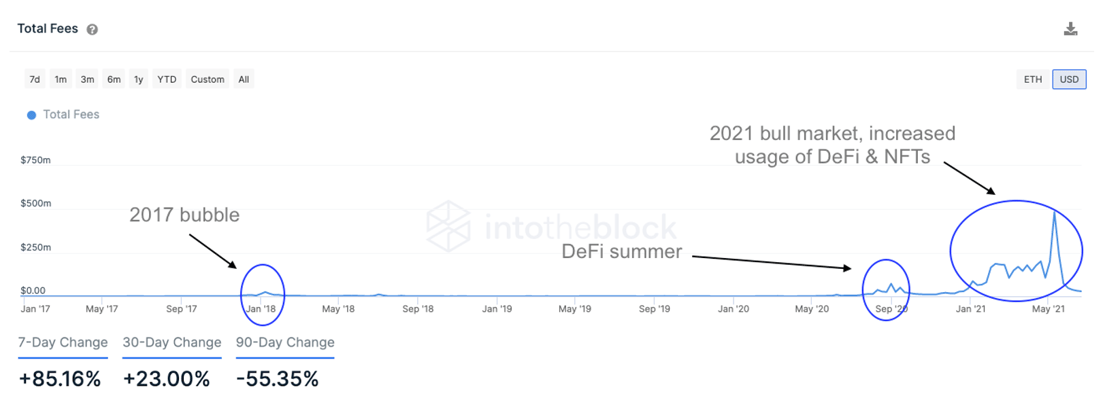Image resolution: width=1120 pixels, height=417 pixels.
Task: Select the 1m time range
Action: 61,79
